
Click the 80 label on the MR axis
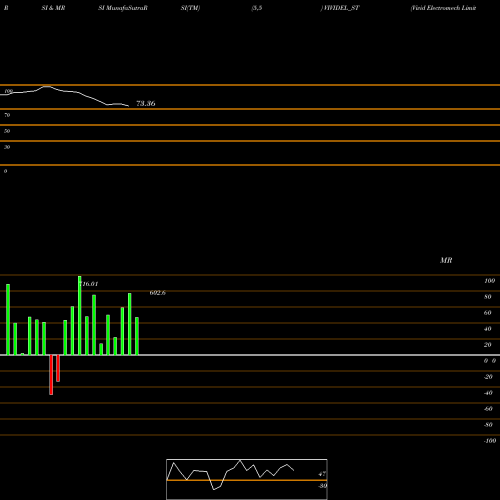[x=488, y=297]
